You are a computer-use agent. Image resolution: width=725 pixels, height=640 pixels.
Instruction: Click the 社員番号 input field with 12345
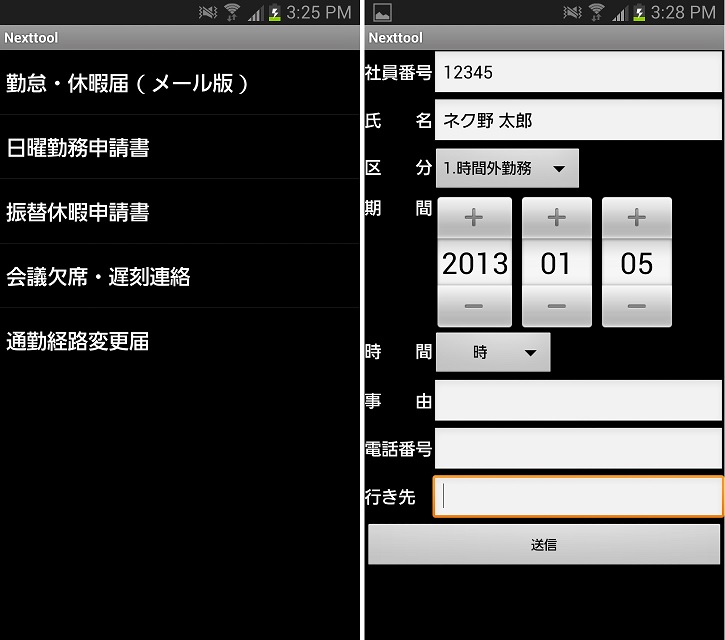tap(578, 72)
